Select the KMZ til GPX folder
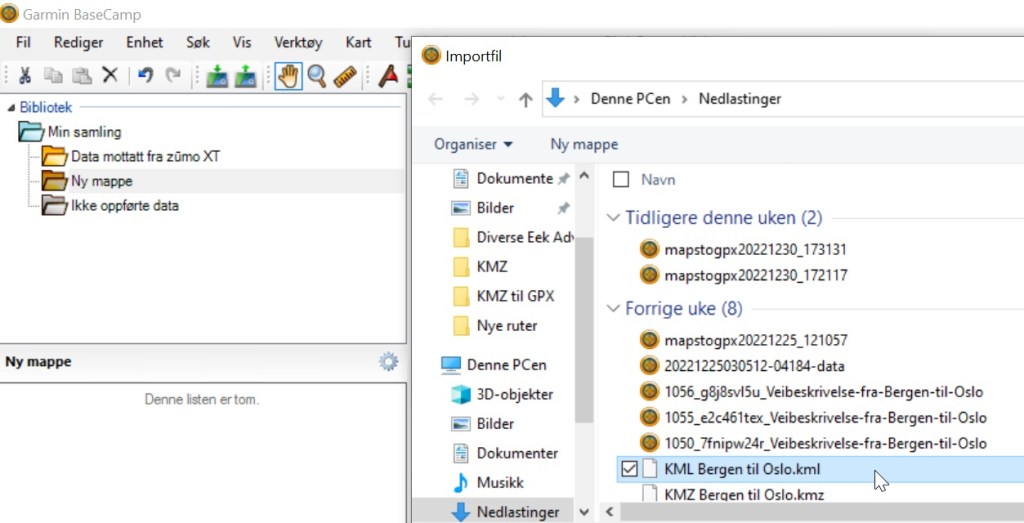The width and height of the screenshot is (1024, 523). pos(515,296)
